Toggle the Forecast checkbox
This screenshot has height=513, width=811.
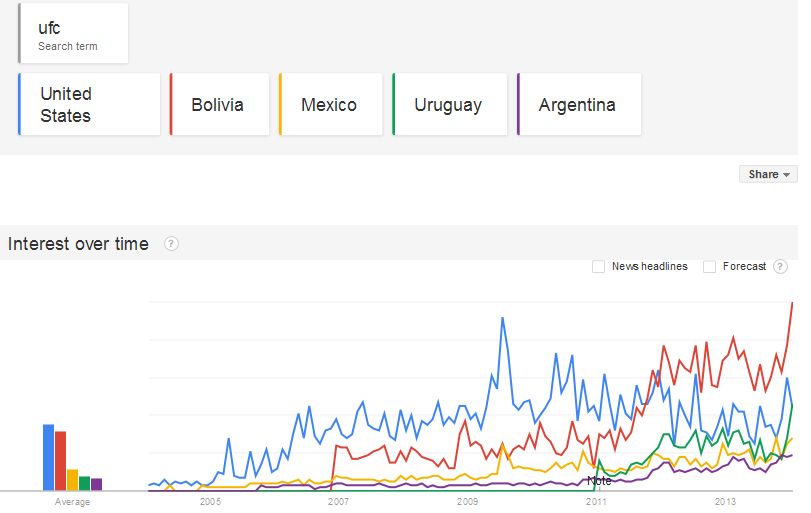(709, 267)
